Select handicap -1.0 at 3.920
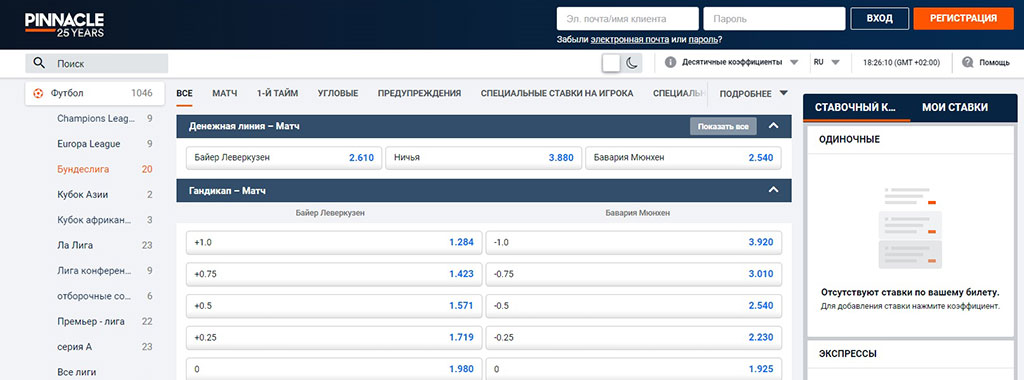Image resolution: width=1024 pixels, height=380 pixels. [x=634, y=242]
